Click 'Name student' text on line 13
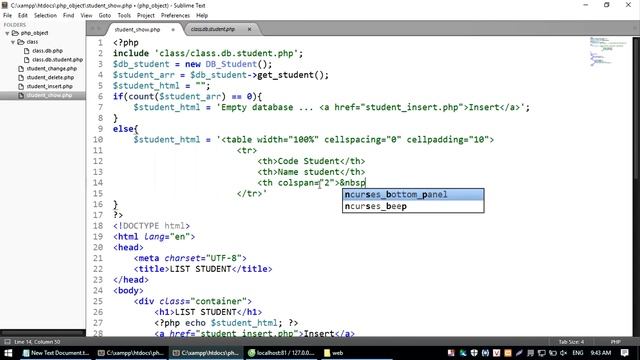Viewport: 640px width, 360px height. [x=308, y=172]
